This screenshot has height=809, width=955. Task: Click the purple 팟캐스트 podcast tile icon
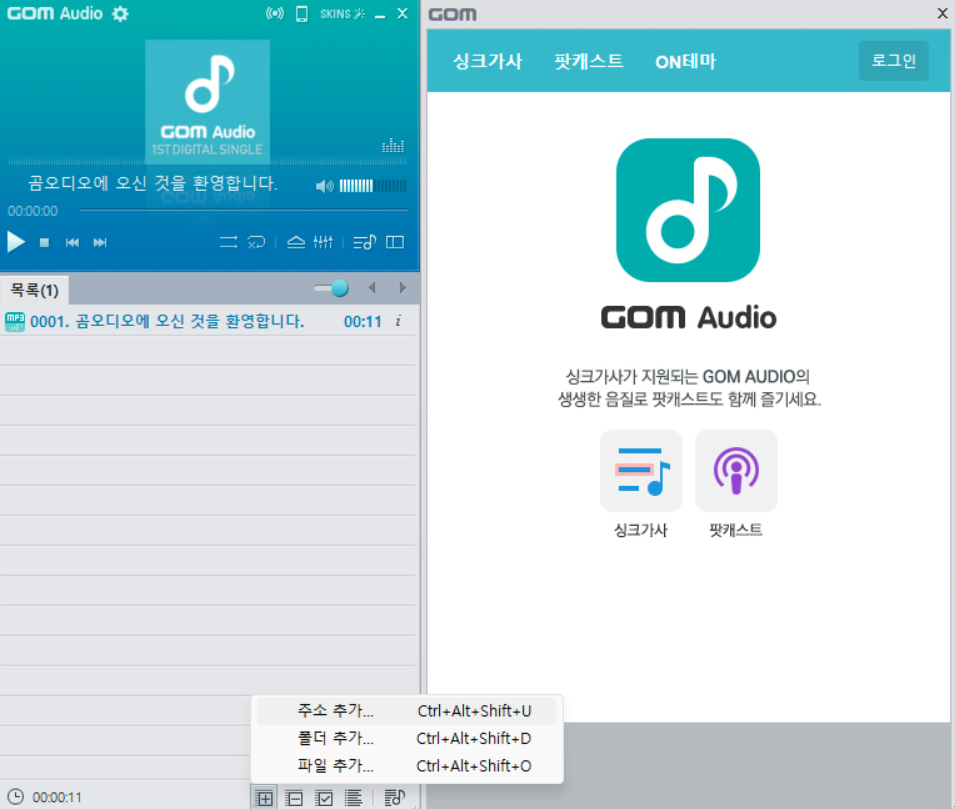[736, 471]
